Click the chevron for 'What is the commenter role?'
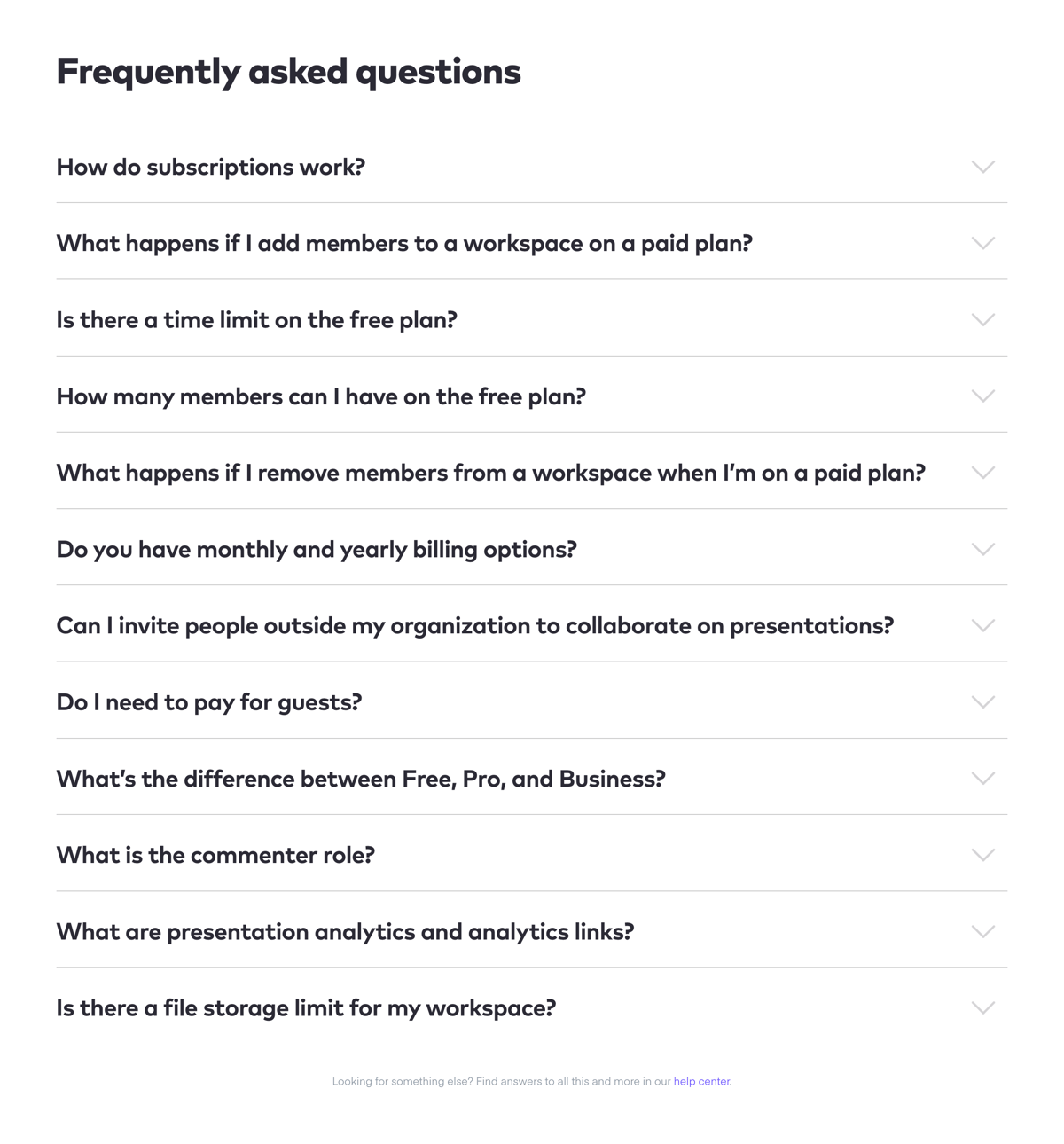 [x=982, y=855]
